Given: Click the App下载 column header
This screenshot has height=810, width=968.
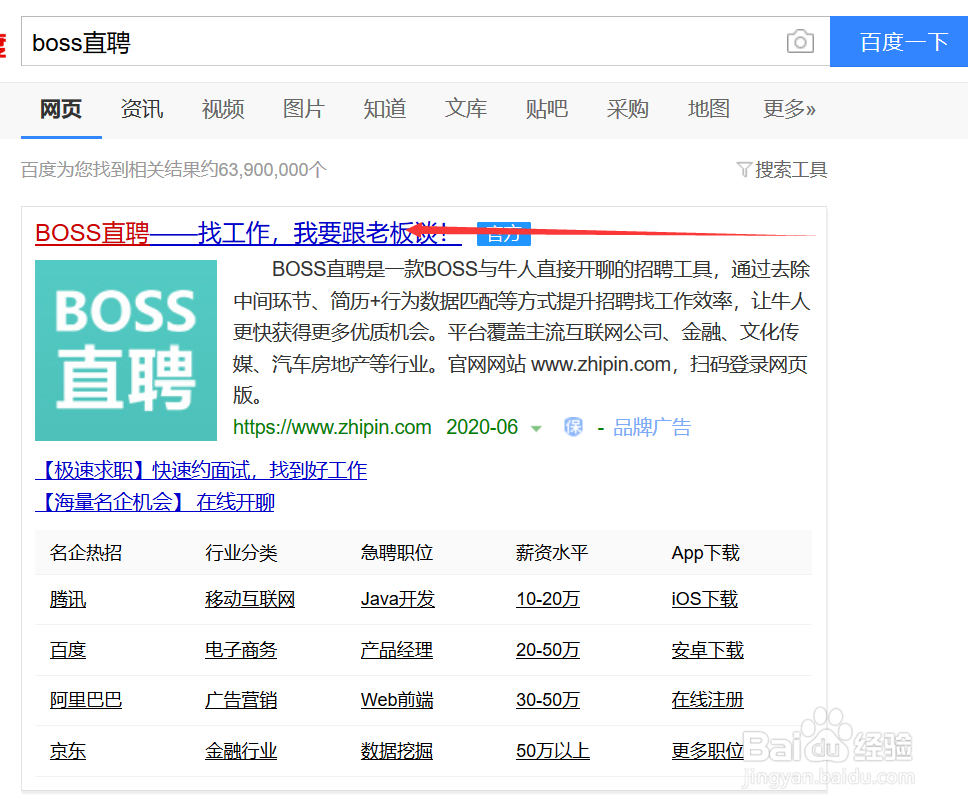Looking at the screenshot, I should [706, 552].
